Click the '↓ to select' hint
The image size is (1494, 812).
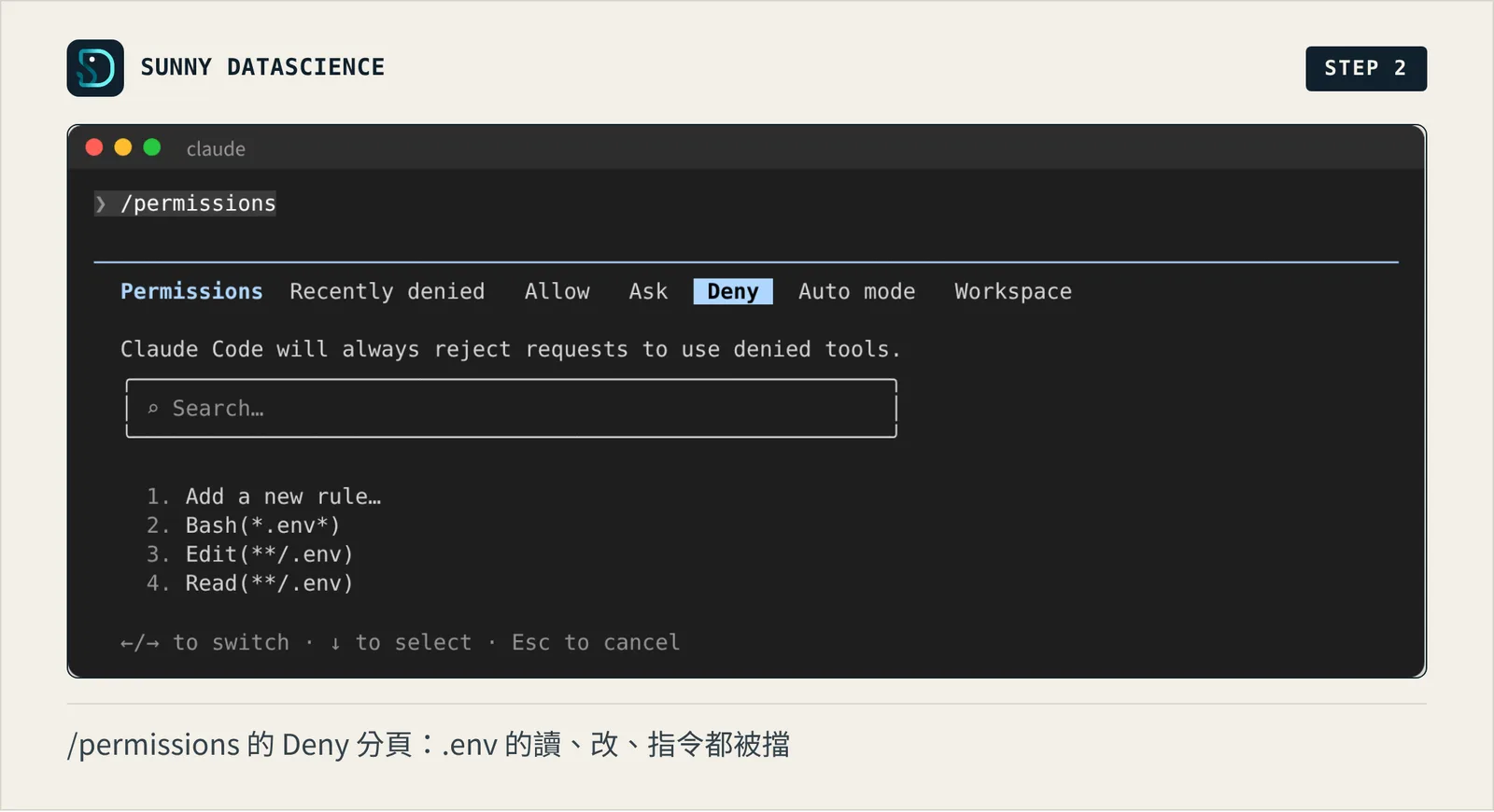click(401, 643)
